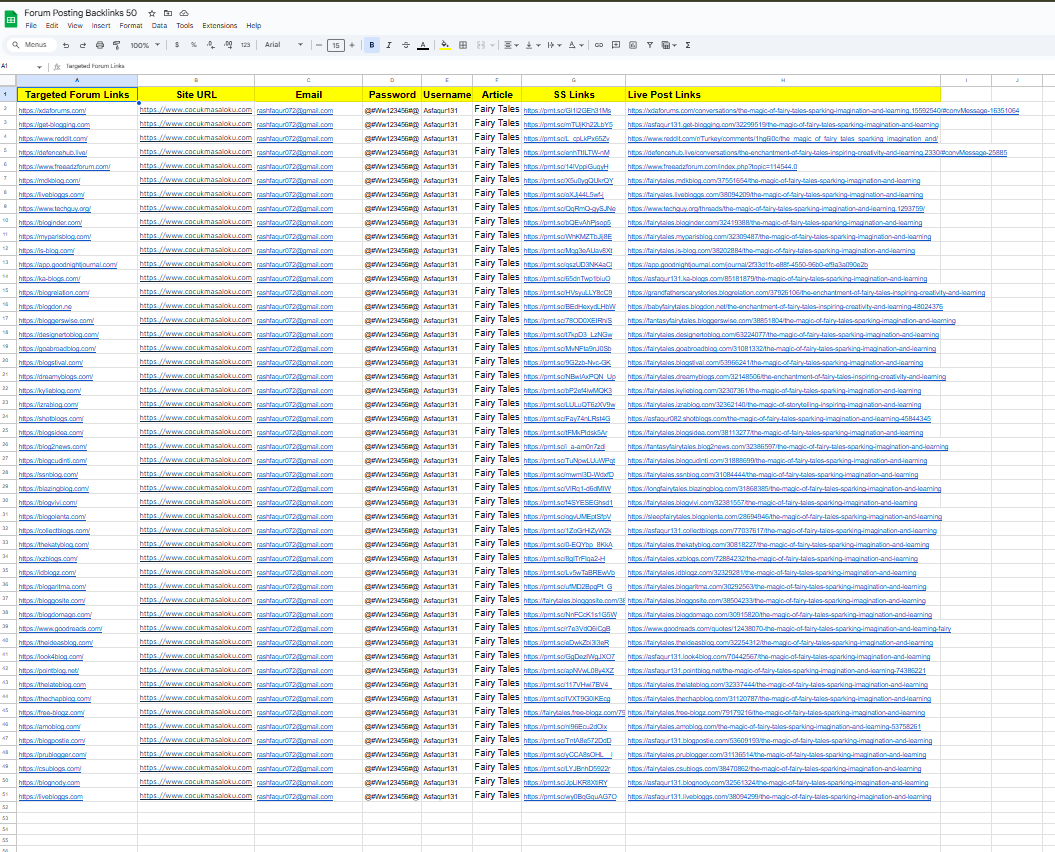Open the functions (Σ) menu

(x=688, y=45)
